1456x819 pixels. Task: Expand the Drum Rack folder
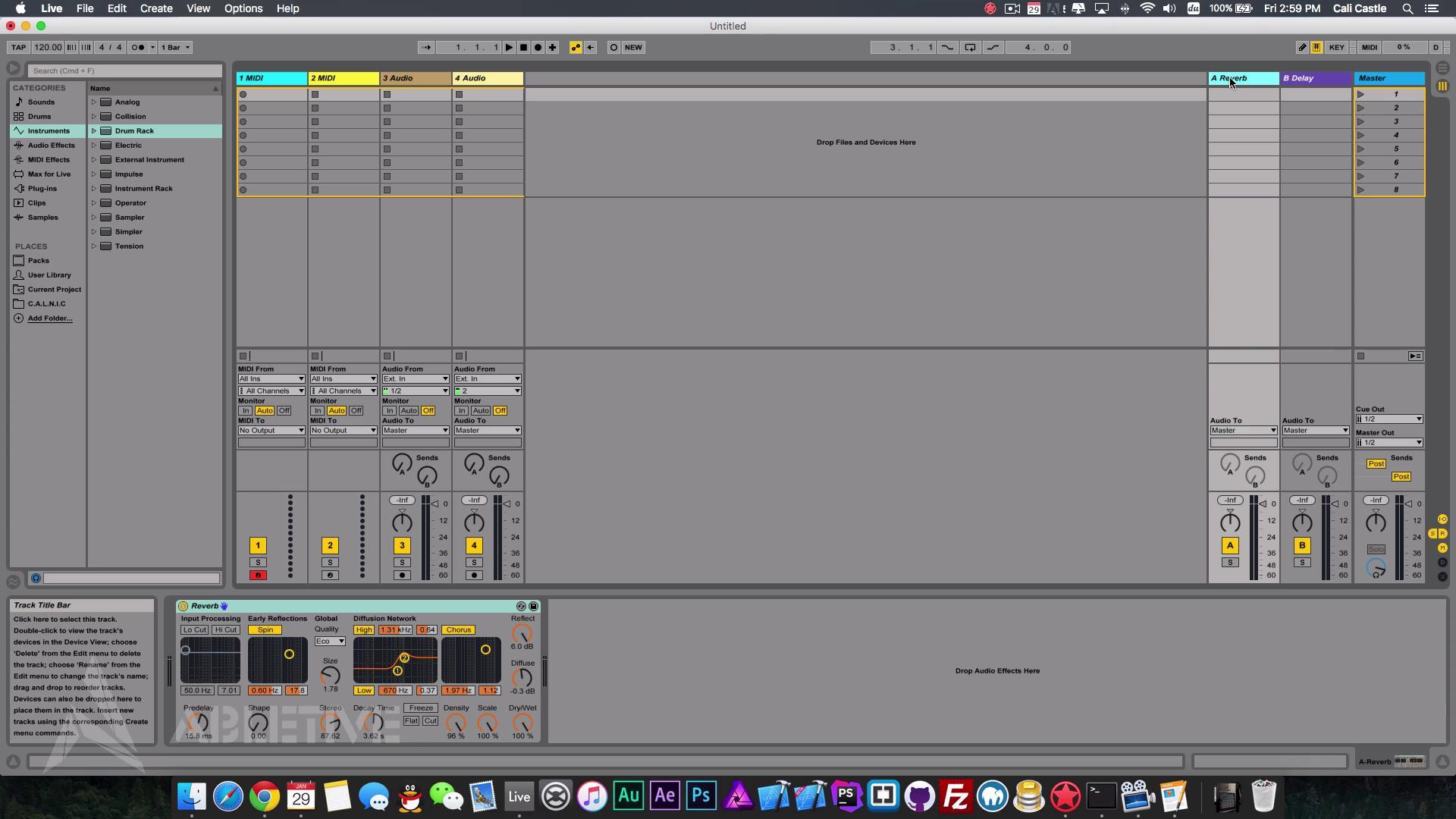coord(94,131)
